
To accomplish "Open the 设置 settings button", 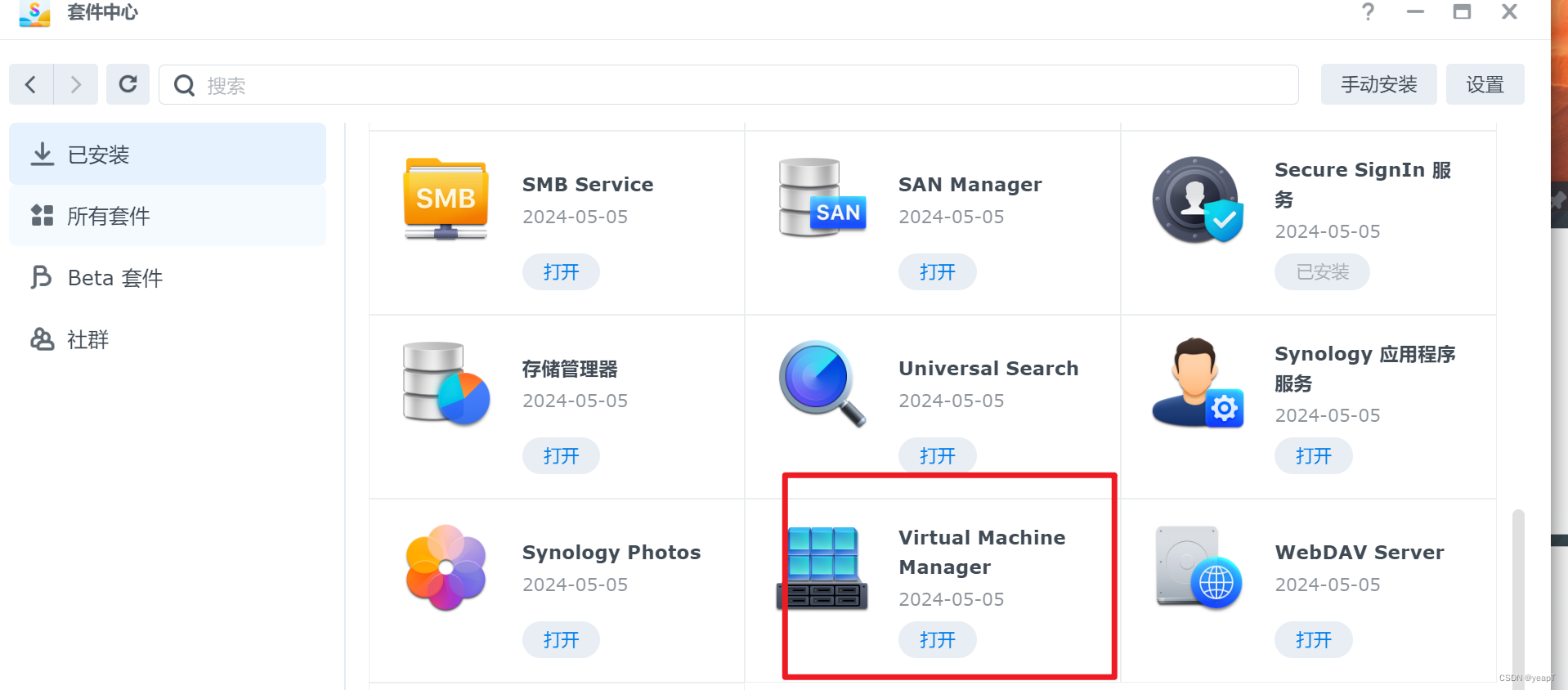I will point(1485,84).
